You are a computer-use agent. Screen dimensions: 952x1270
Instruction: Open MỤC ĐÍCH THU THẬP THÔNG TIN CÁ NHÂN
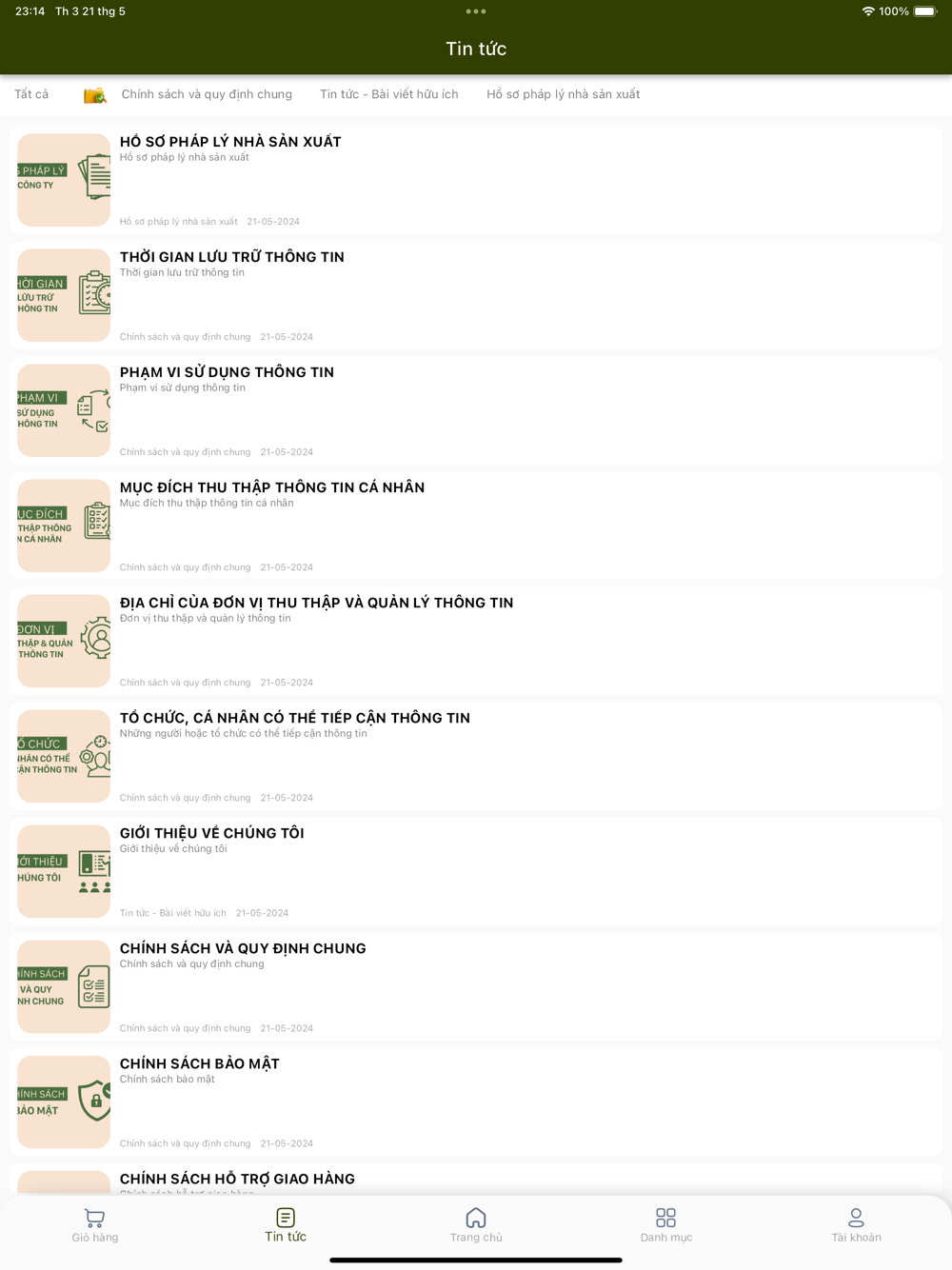click(x=476, y=526)
